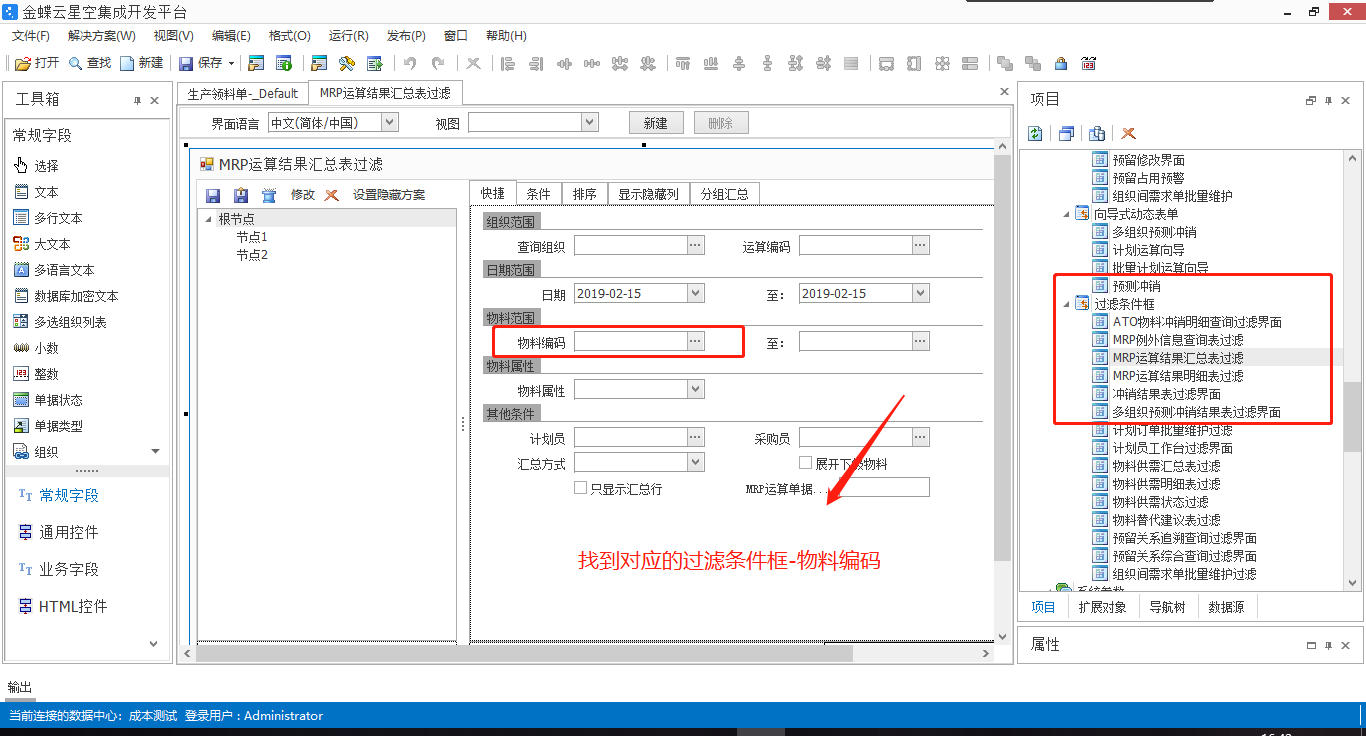Click the 保存 (Save) toolbar button
This screenshot has height=736, width=1366.
tap(201, 63)
